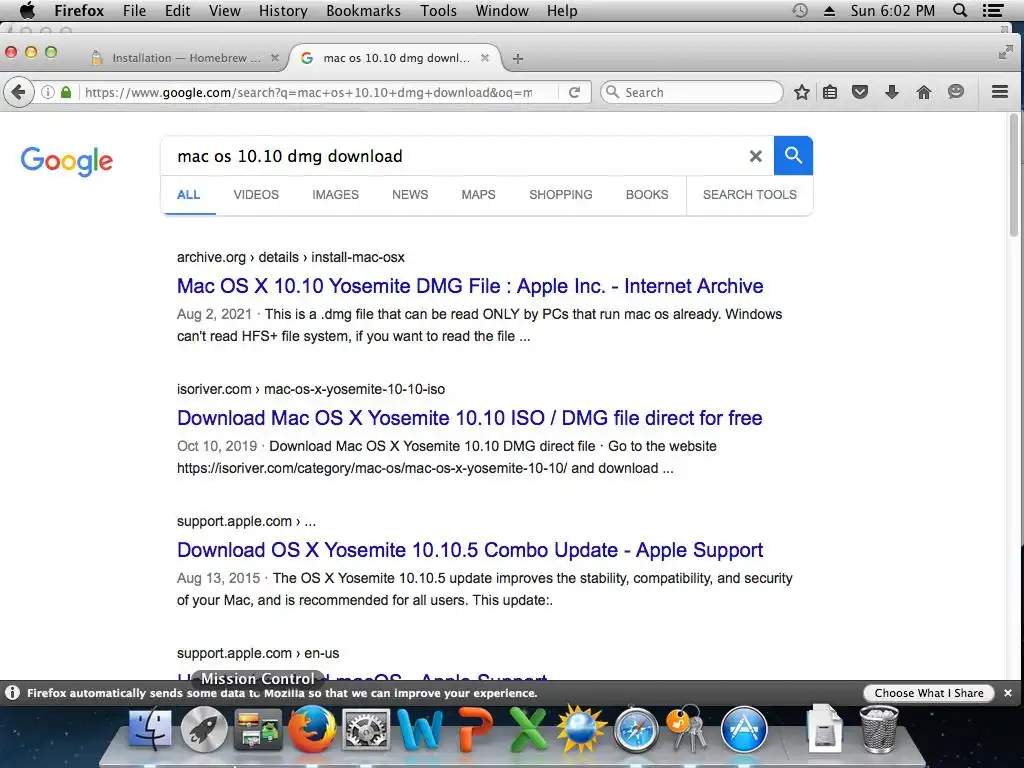This screenshot has width=1024, height=768.
Task: Open Yosemite 10.10.5 Combo Update Apple Support result
Action: point(470,550)
